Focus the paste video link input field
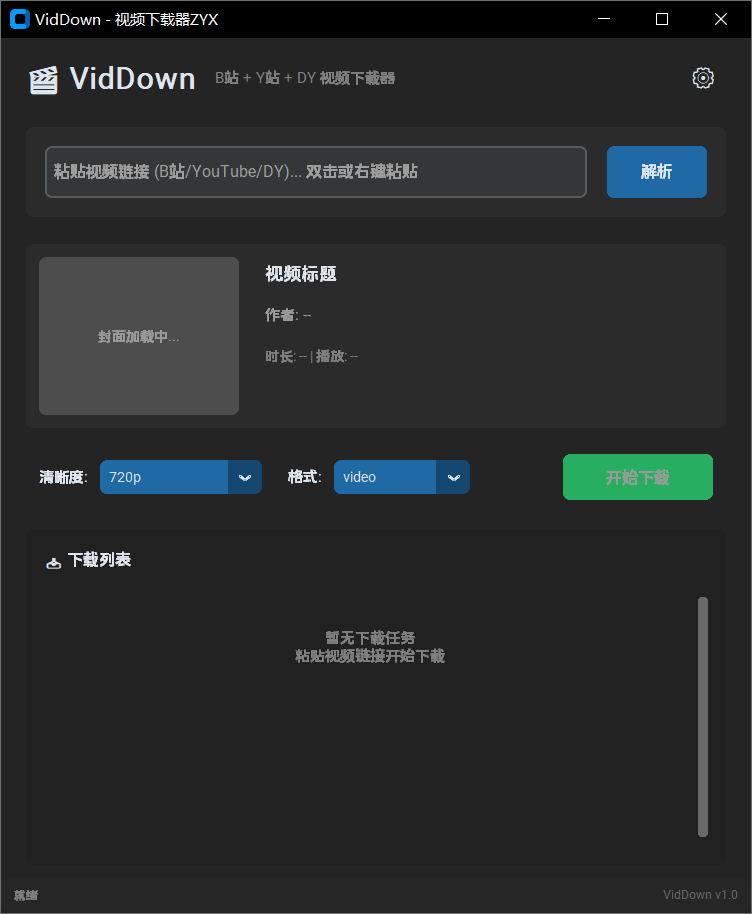 [315, 172]
